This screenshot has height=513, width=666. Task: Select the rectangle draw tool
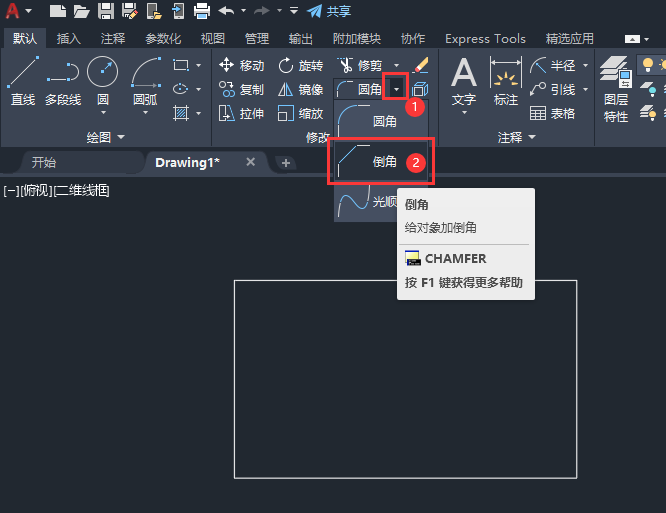click(x=181, y=65)
